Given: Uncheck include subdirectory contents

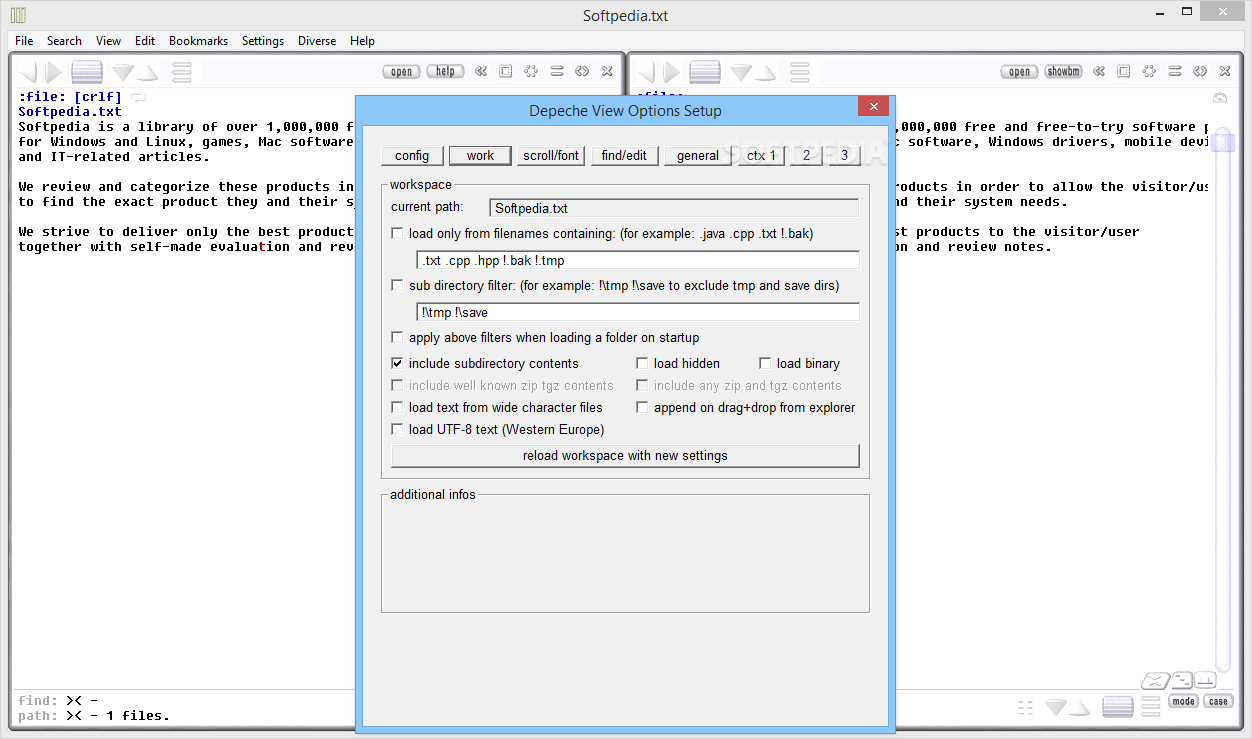Looking at the screenshot, I should tap(398, 364).
